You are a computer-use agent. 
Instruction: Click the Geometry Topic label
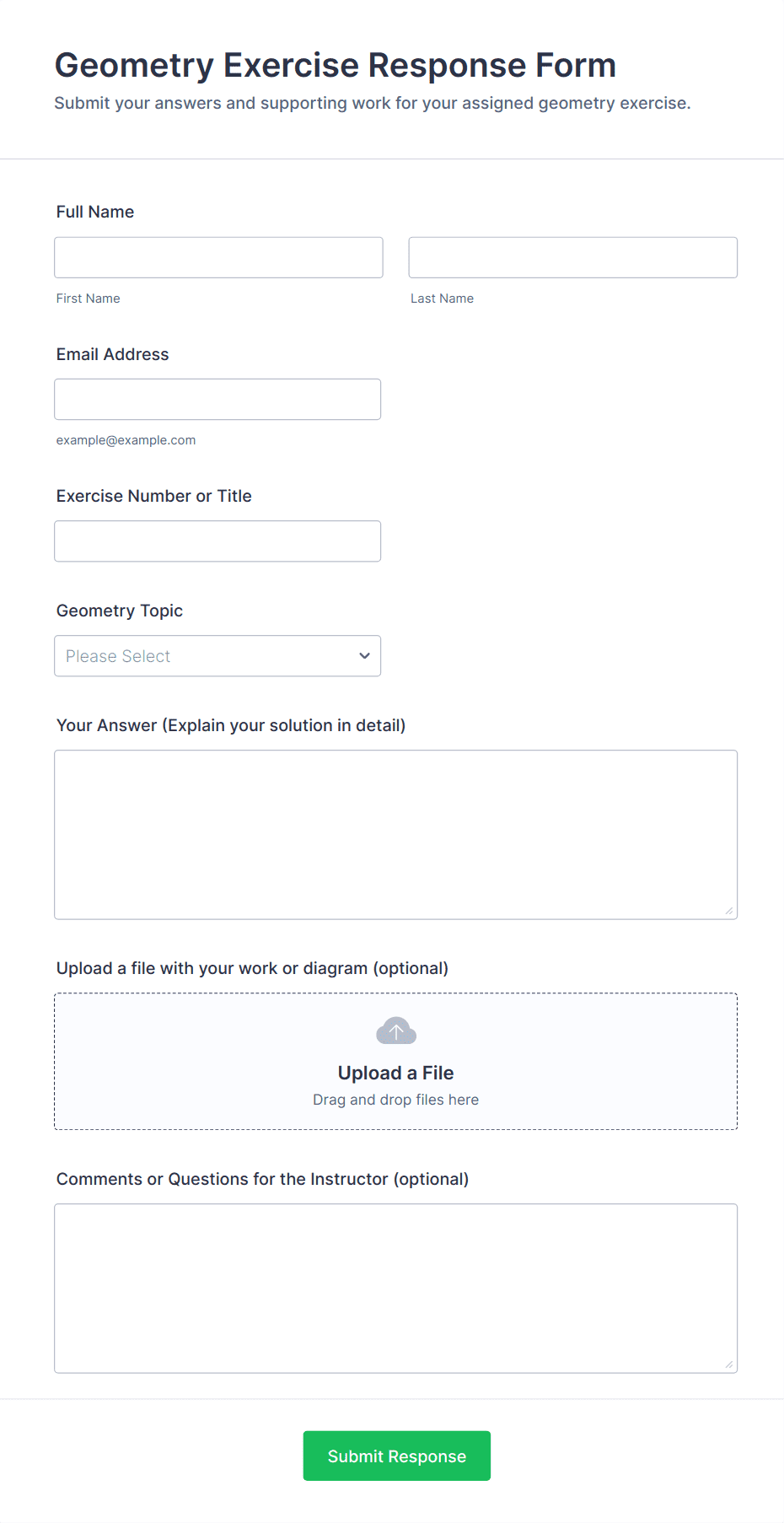click(119, 611)
